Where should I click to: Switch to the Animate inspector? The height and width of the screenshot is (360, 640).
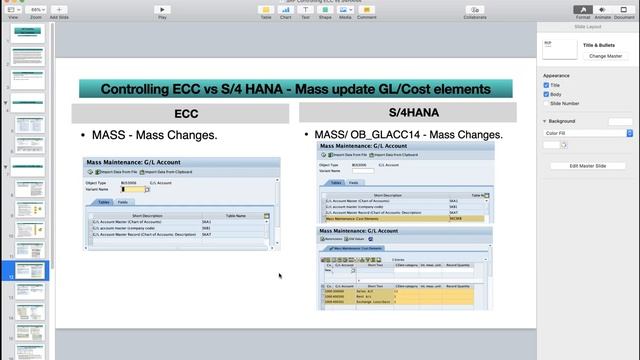click(x=602, y=10)
